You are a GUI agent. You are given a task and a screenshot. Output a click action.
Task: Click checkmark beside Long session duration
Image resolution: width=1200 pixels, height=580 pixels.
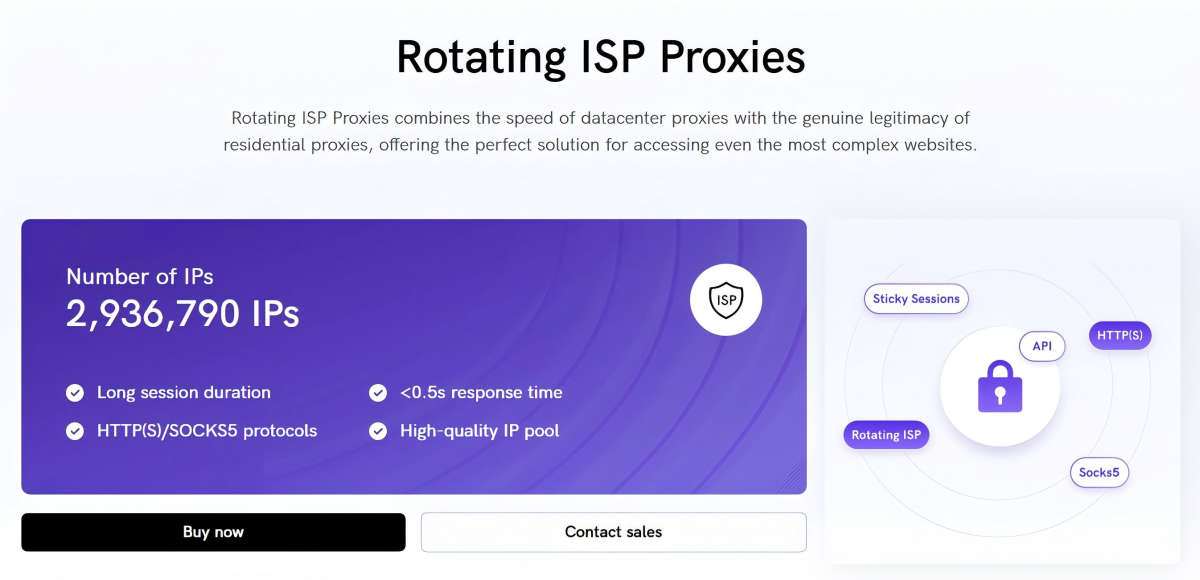pos(75,393)
